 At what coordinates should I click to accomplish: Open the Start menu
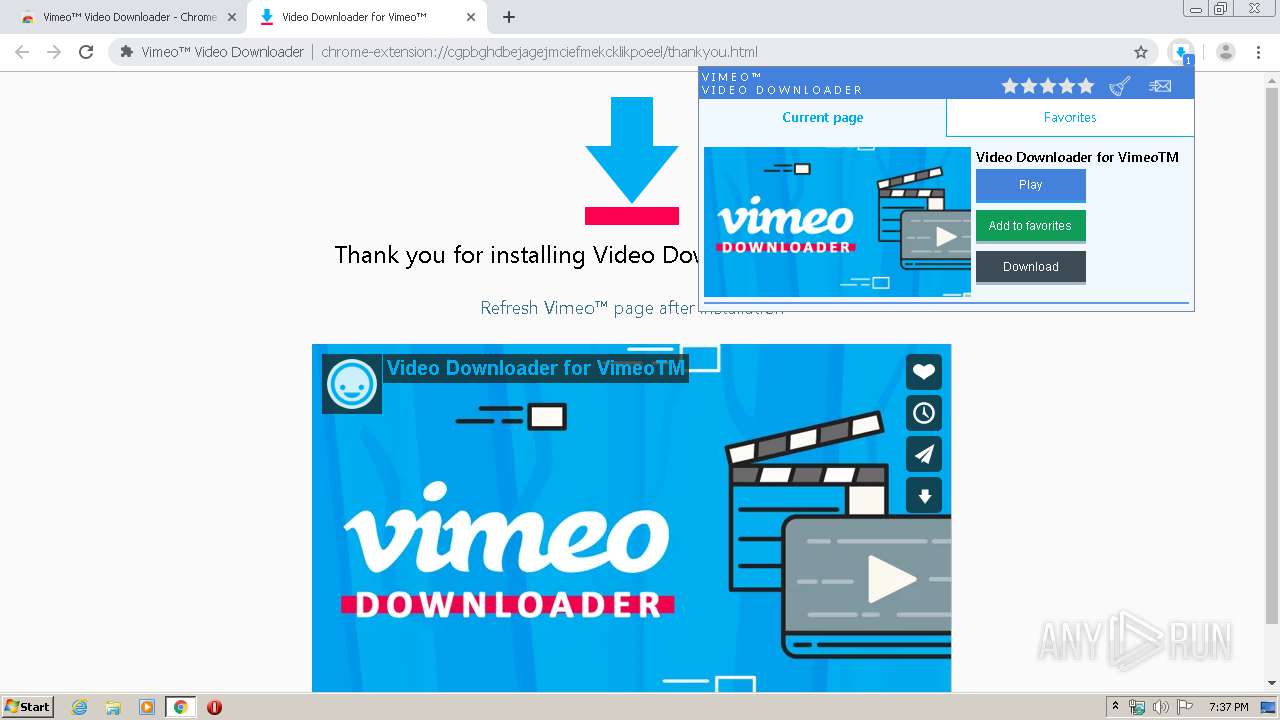(27, 707)
